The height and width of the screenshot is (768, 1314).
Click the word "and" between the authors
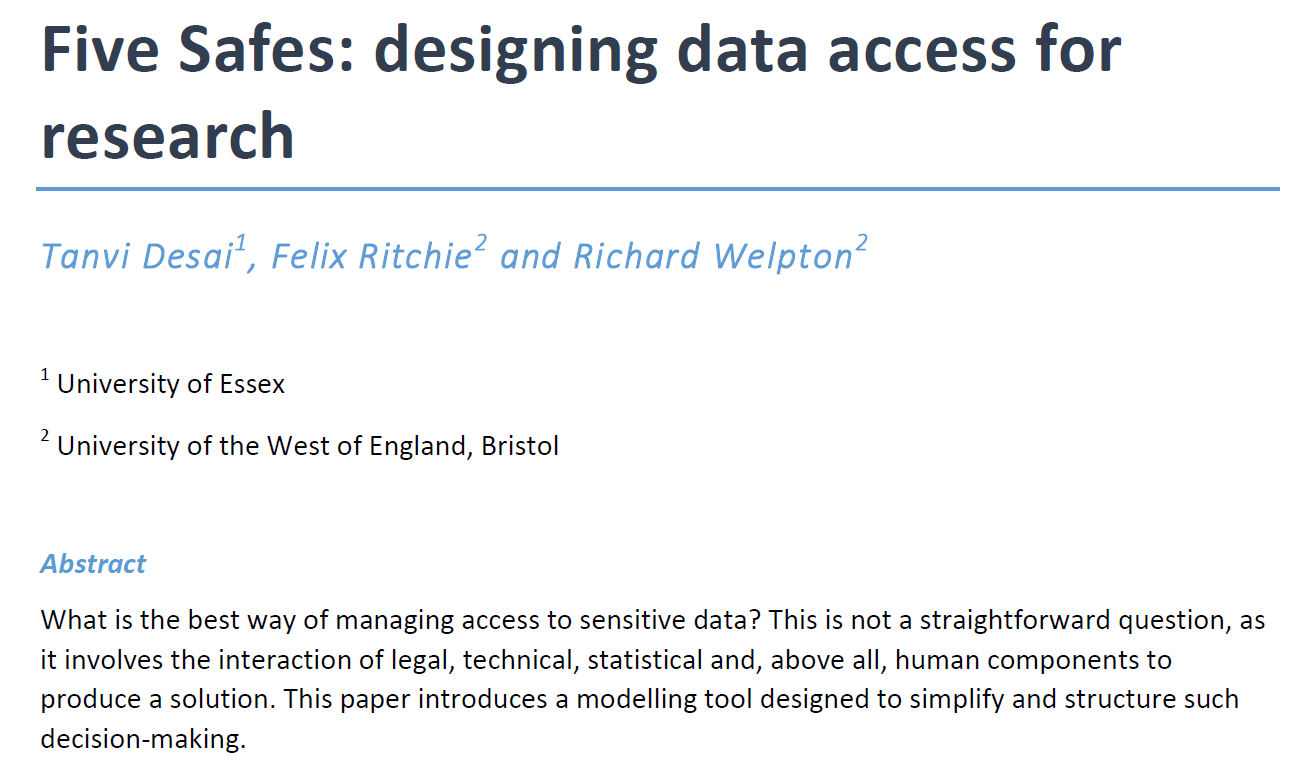coord(530,257)
